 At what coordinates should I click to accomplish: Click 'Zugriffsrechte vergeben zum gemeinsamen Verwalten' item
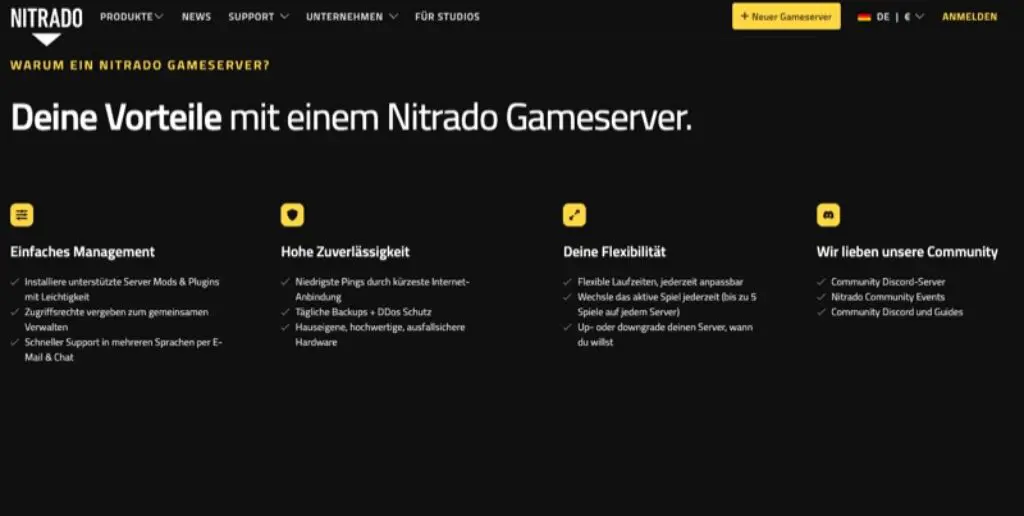click(111, 319)
